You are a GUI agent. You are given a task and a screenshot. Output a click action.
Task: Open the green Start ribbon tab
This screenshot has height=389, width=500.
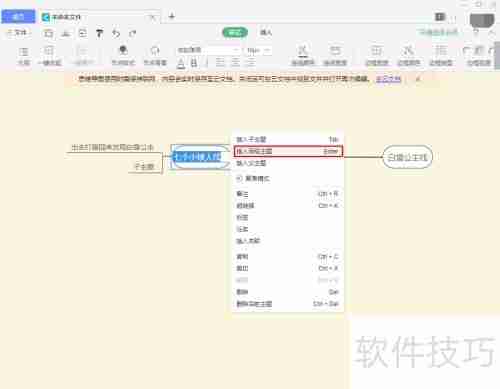[235, 32]
